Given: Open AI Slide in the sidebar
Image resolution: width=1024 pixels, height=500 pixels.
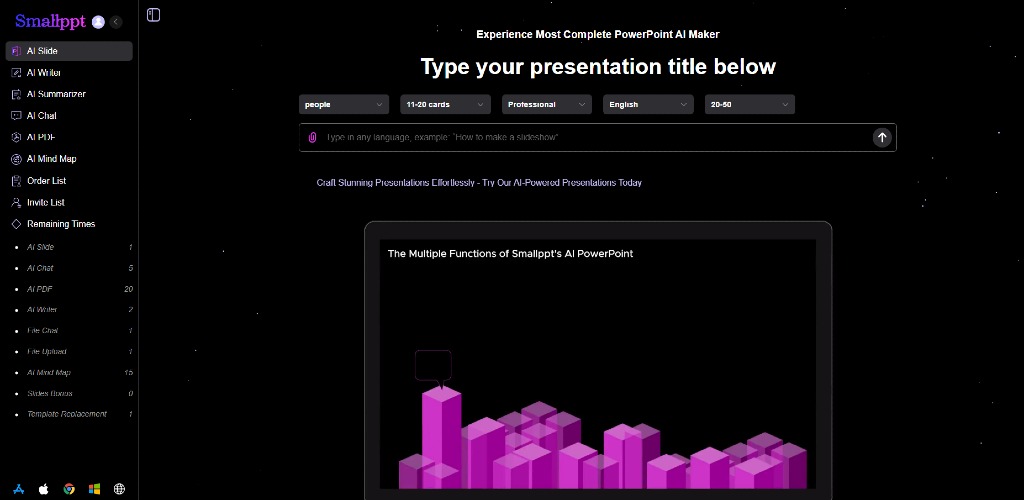Looking at the screenshot, I should [x=69, y=51].
